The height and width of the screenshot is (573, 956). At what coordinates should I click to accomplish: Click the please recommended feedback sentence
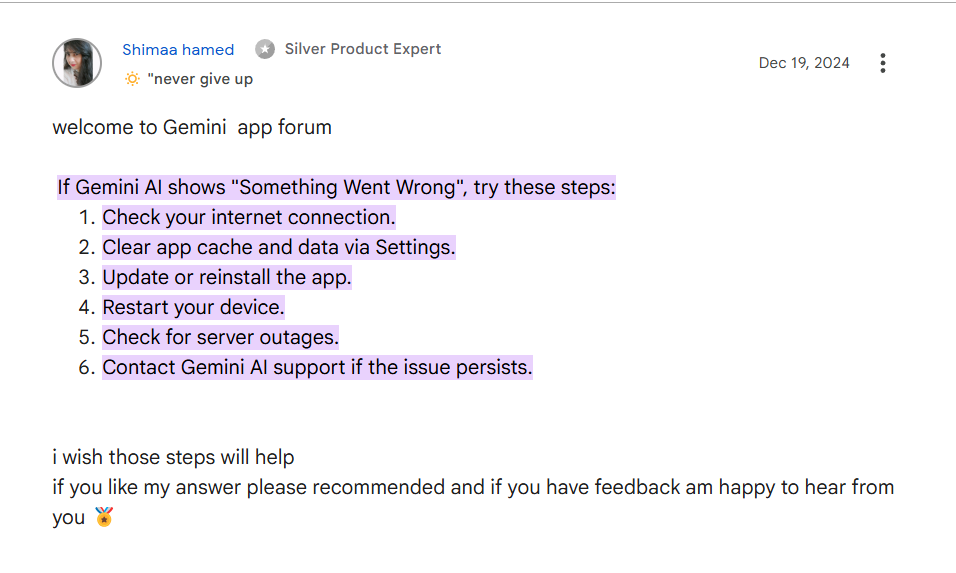473,502
